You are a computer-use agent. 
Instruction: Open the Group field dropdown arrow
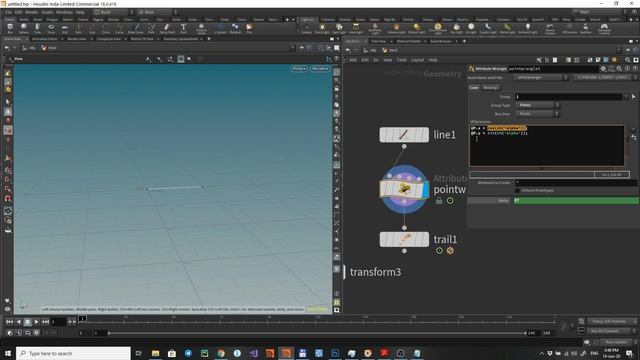coord(626,97)
